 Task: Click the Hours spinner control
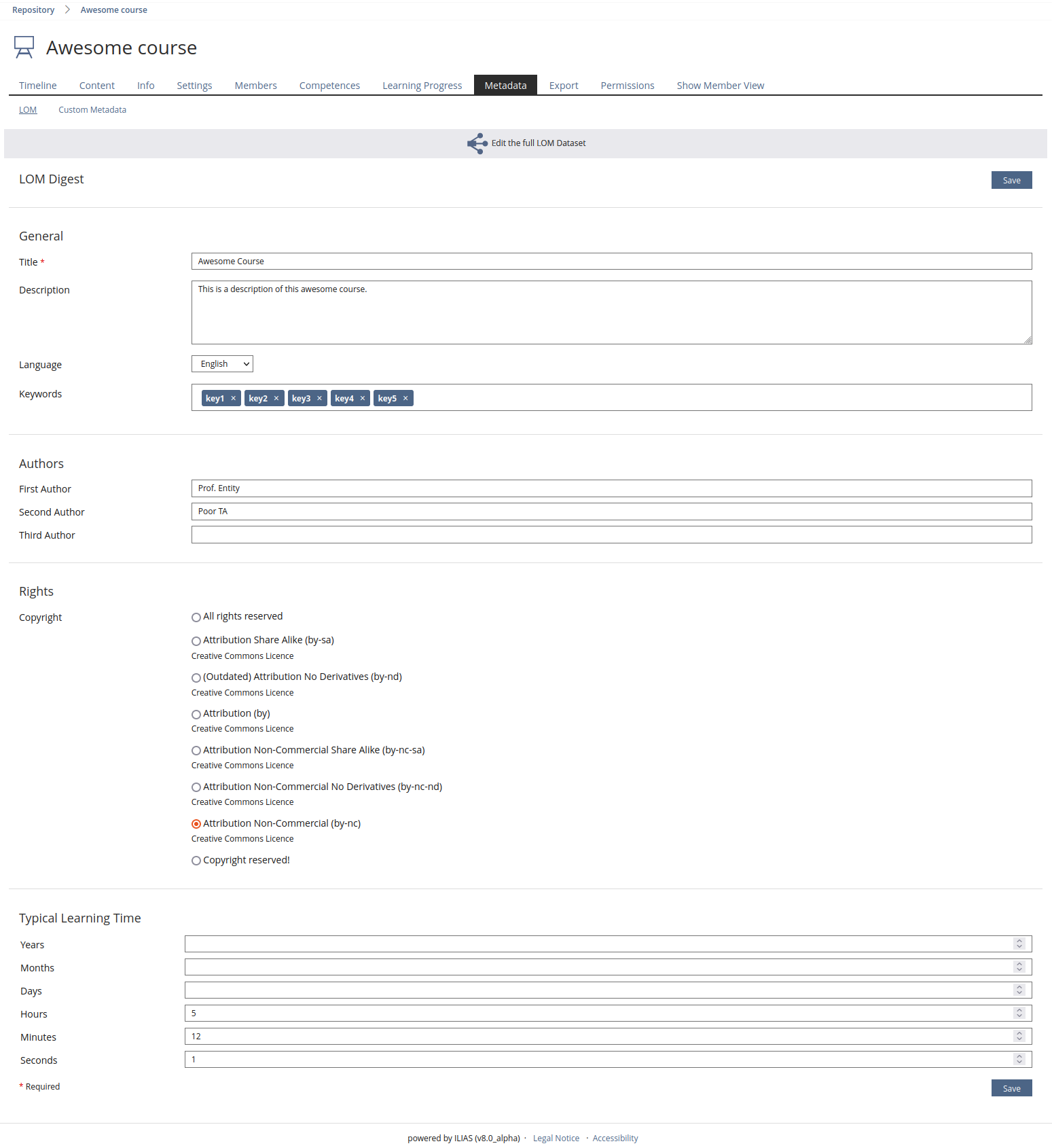tap(1019, 1014)
